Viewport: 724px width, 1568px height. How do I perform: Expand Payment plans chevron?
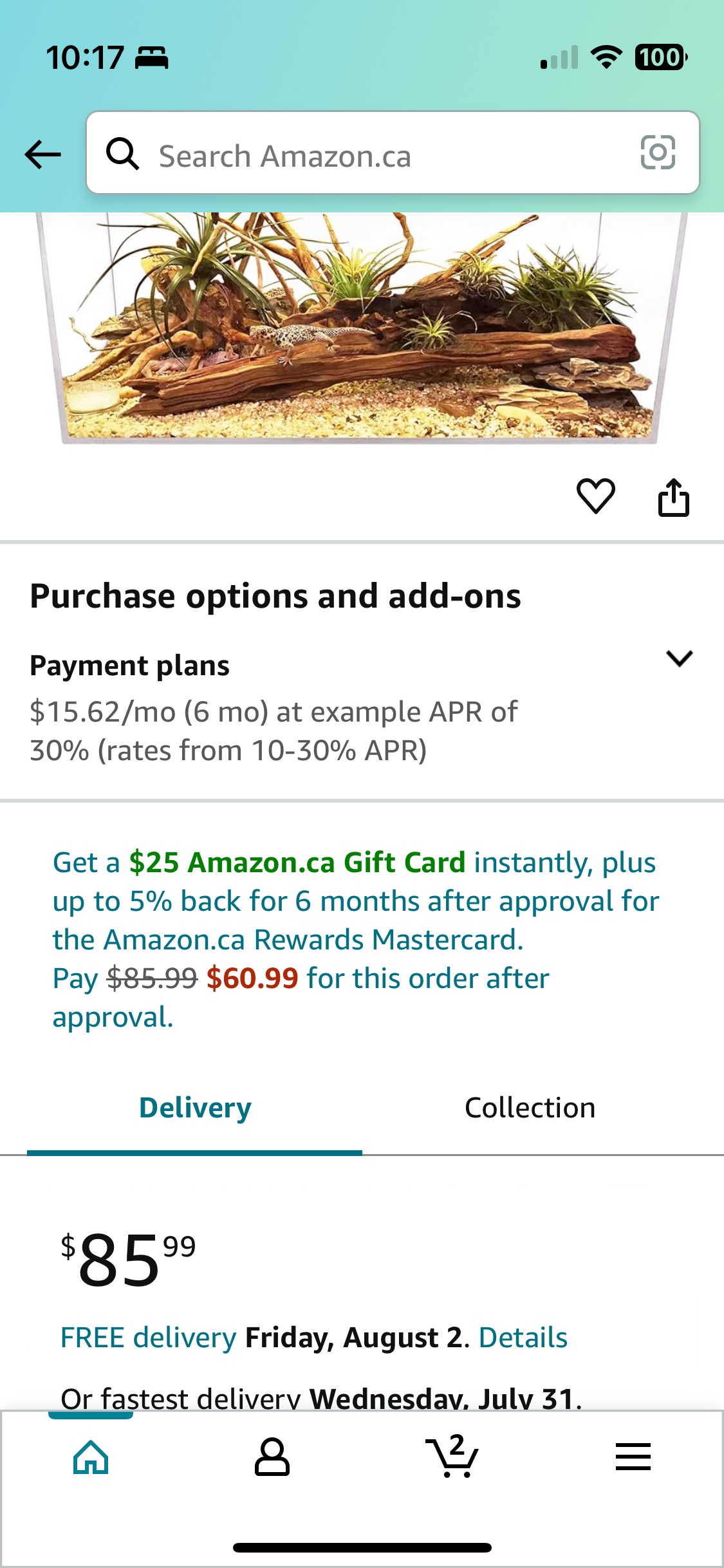(679, 658)
